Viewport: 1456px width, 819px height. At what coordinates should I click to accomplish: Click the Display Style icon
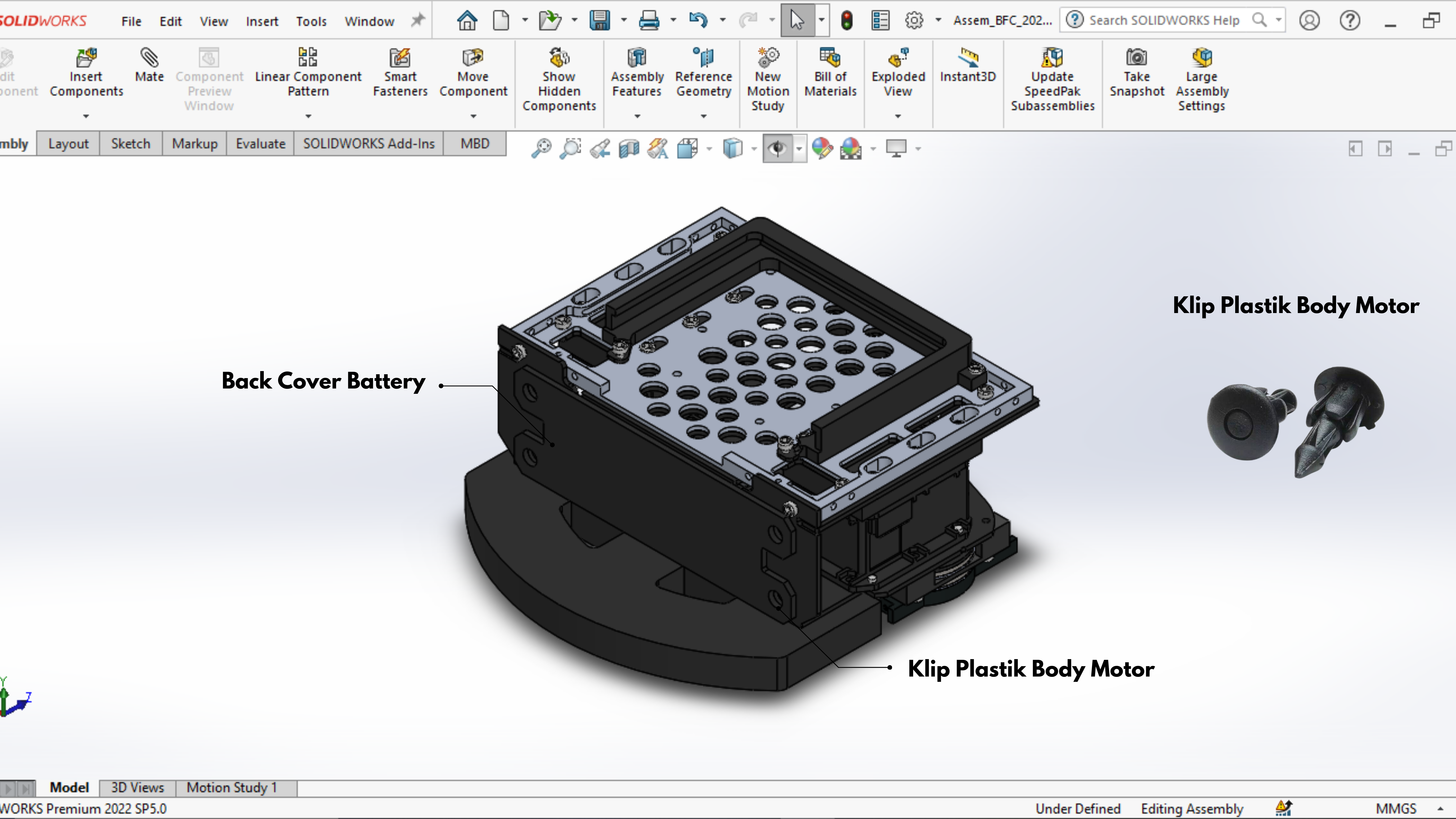pyautogui.click(x=733, y=149)
